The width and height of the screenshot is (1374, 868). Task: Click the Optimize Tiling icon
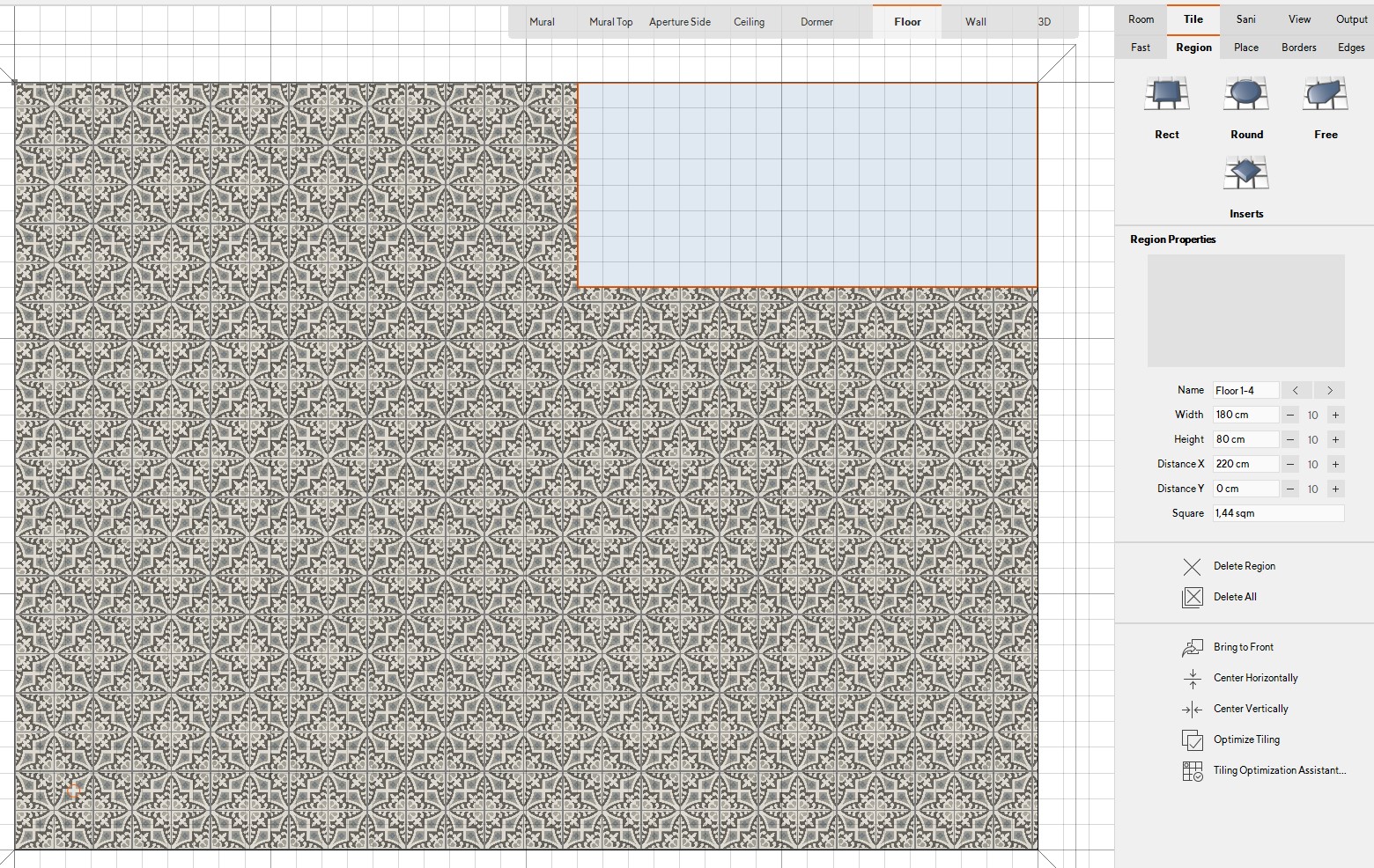coord(1192,739)
